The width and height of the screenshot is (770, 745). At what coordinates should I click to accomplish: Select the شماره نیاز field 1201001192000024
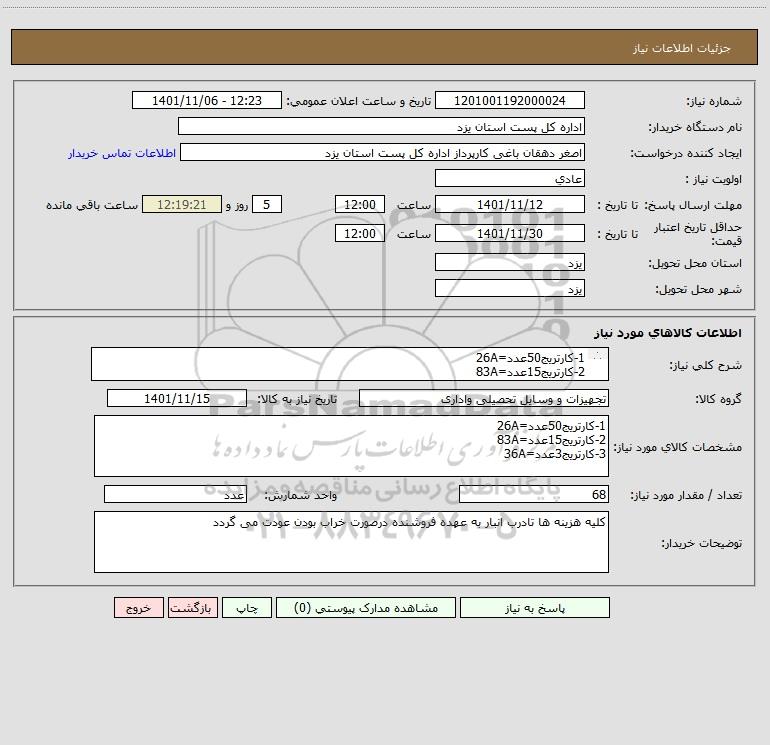click(510, 100)
